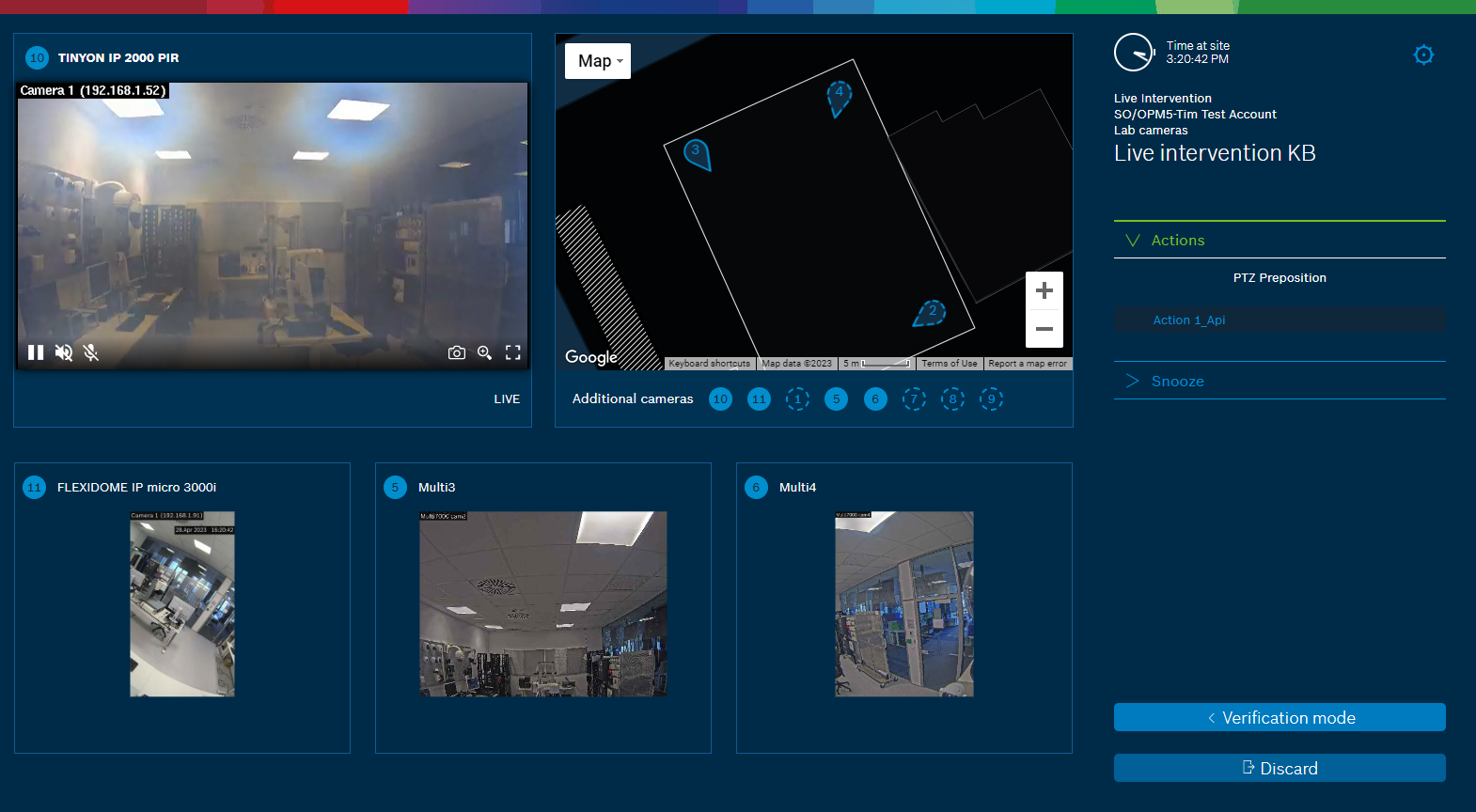Return to Verification mode

point(1279,718)
